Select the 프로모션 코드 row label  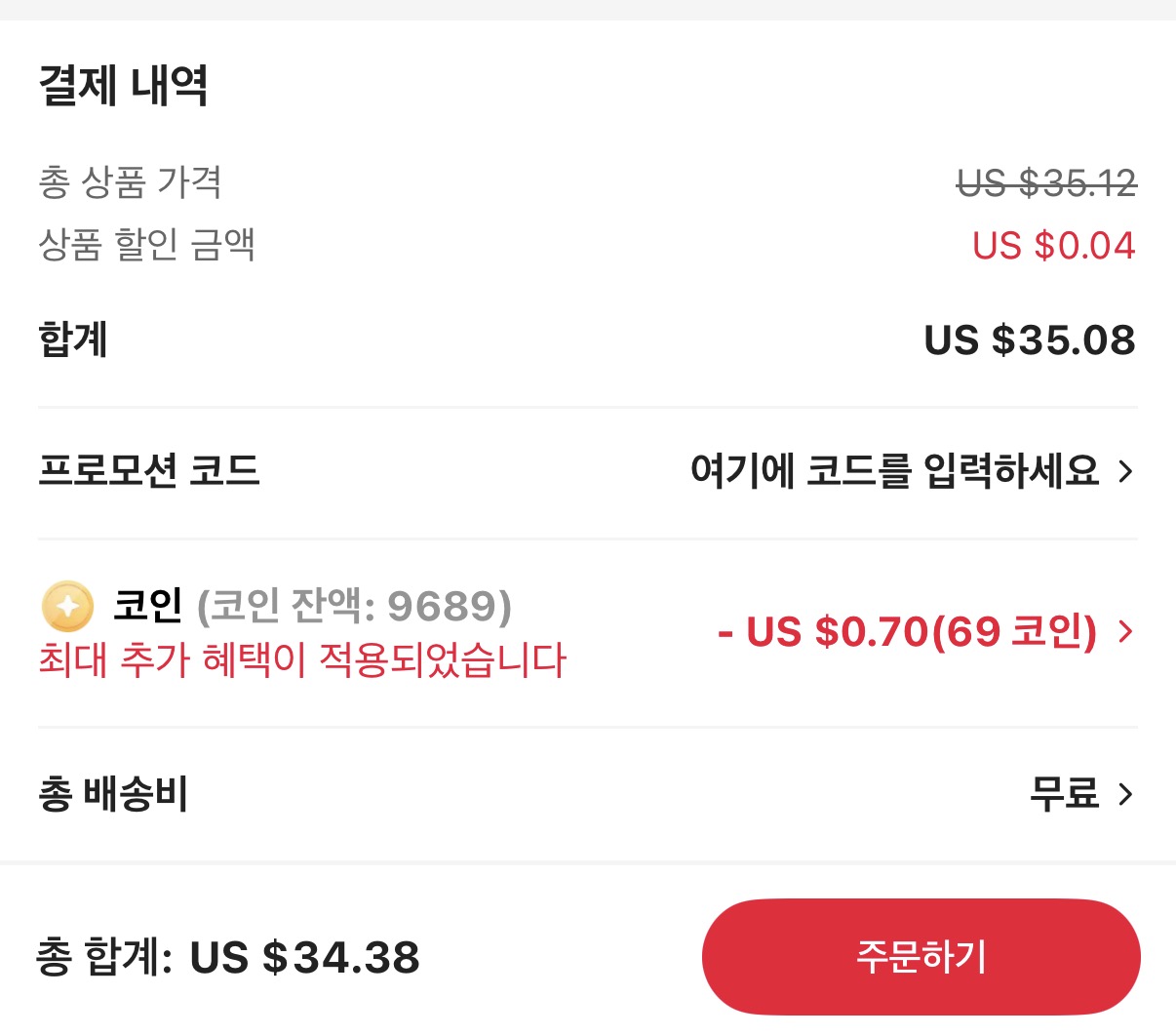point(148,471)
